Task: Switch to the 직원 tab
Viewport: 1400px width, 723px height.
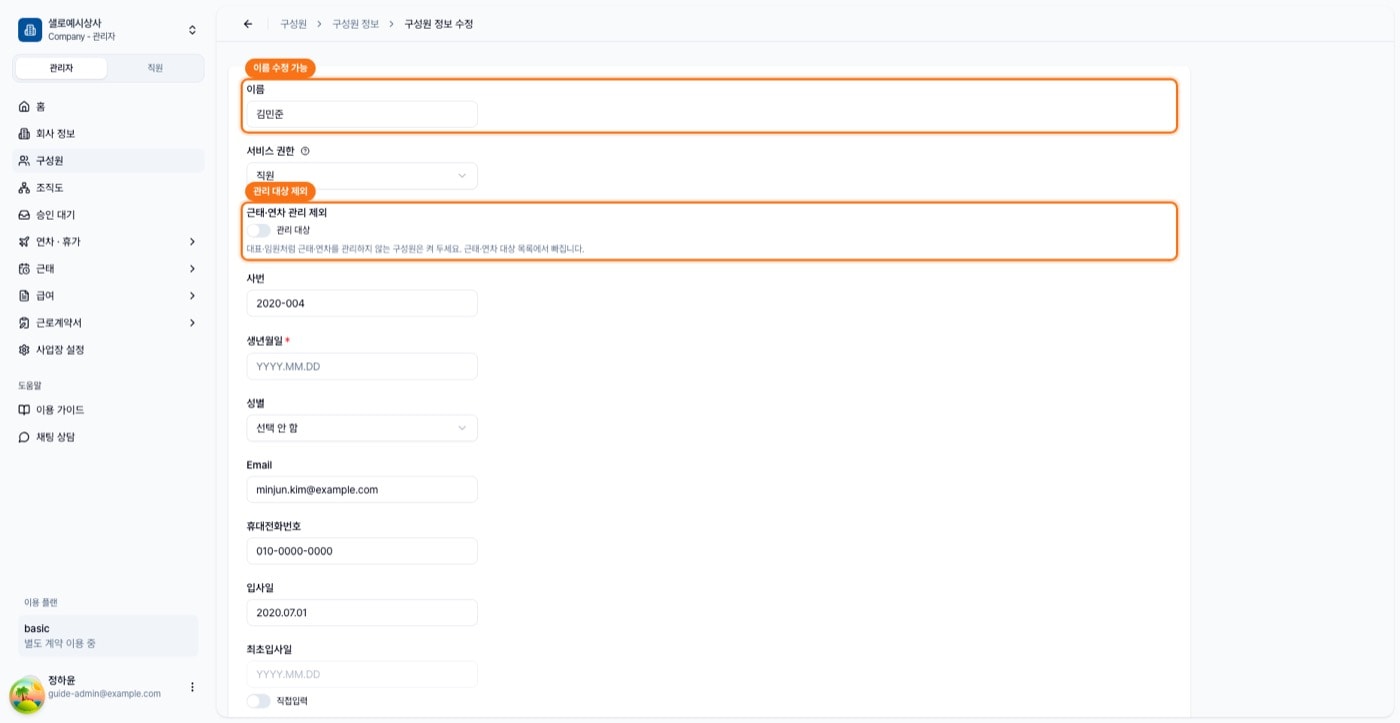Action: (155, 68)
